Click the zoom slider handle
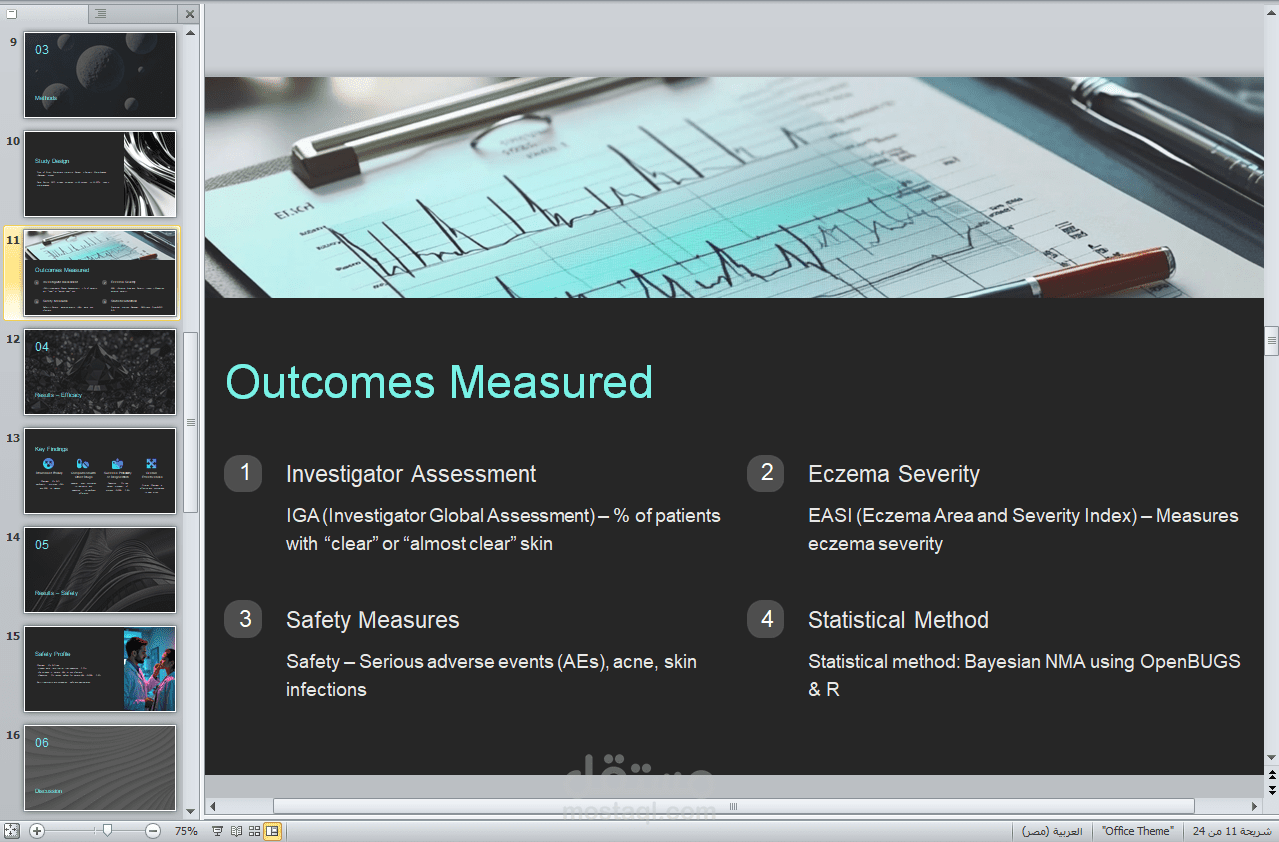Screen dimensions: 1279x842 tap(107, 830)
